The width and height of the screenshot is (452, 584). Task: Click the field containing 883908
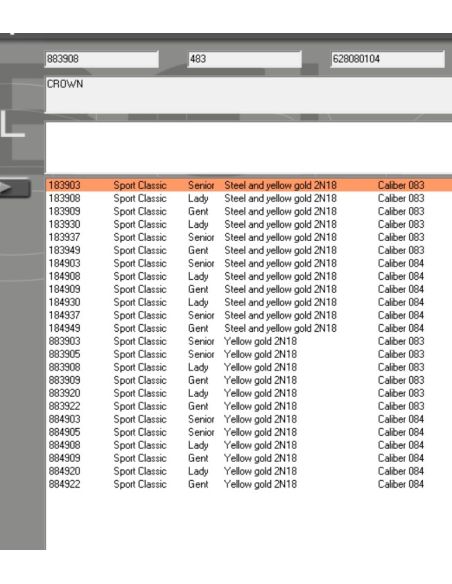click(102, 59)
